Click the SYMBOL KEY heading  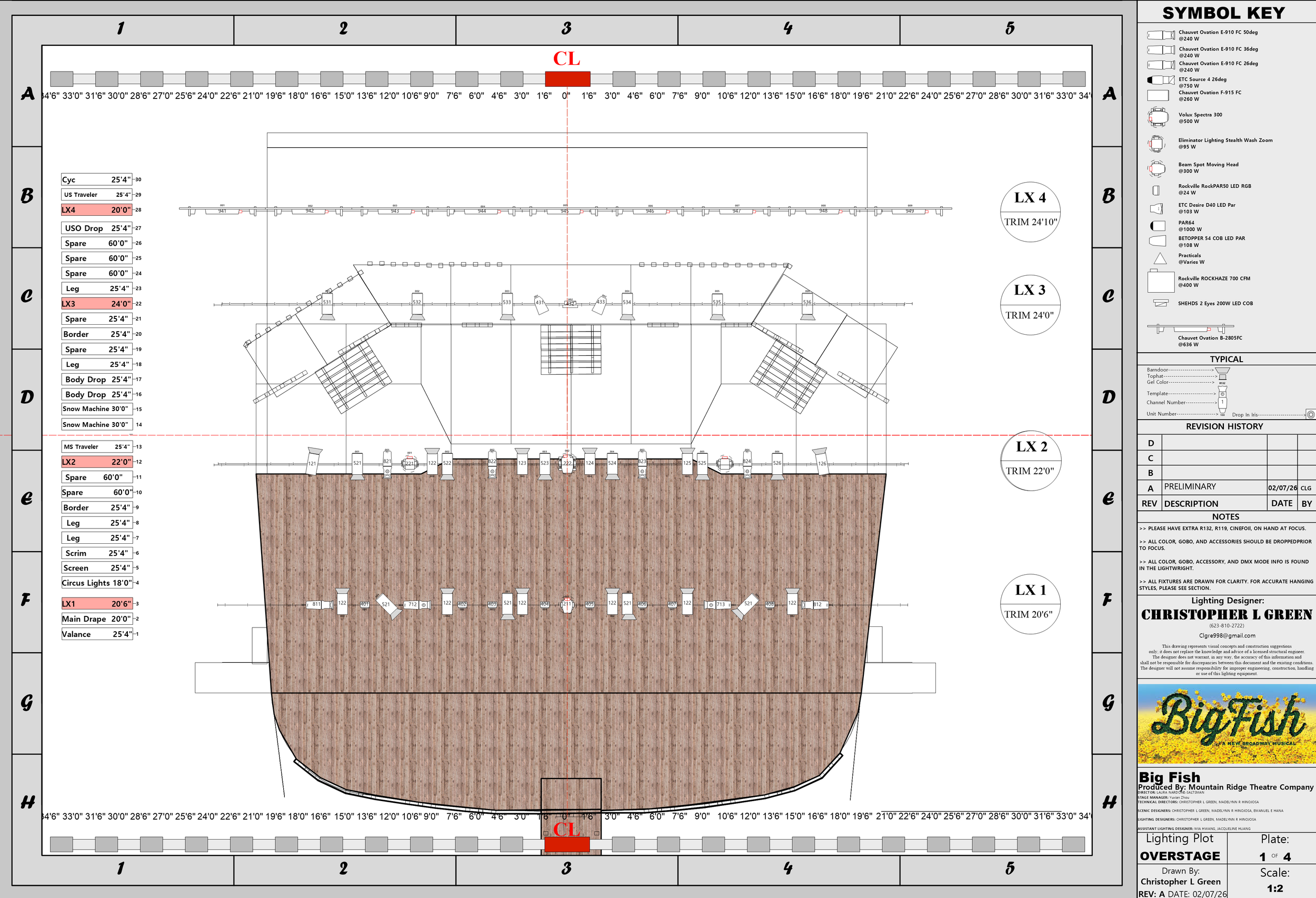(x=1224, y=13)
